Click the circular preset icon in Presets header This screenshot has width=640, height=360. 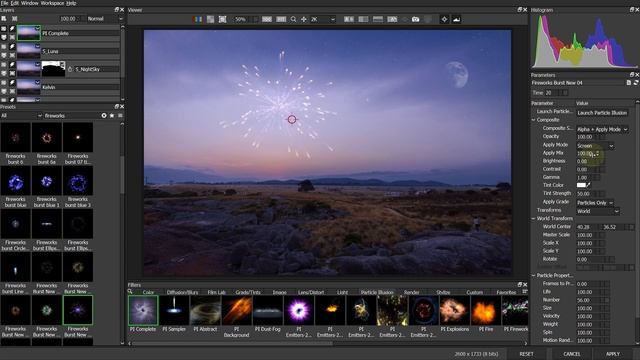coord(104,116)
